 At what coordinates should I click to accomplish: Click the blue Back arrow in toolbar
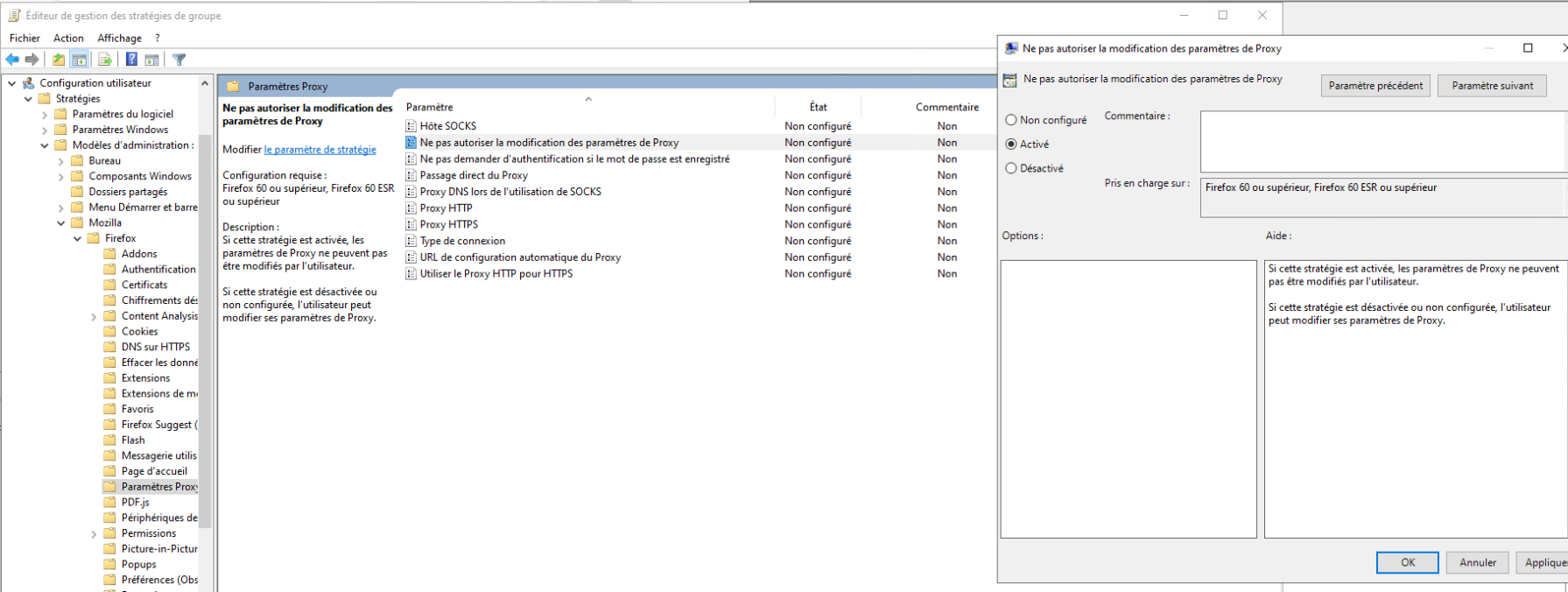pos(12,60)
